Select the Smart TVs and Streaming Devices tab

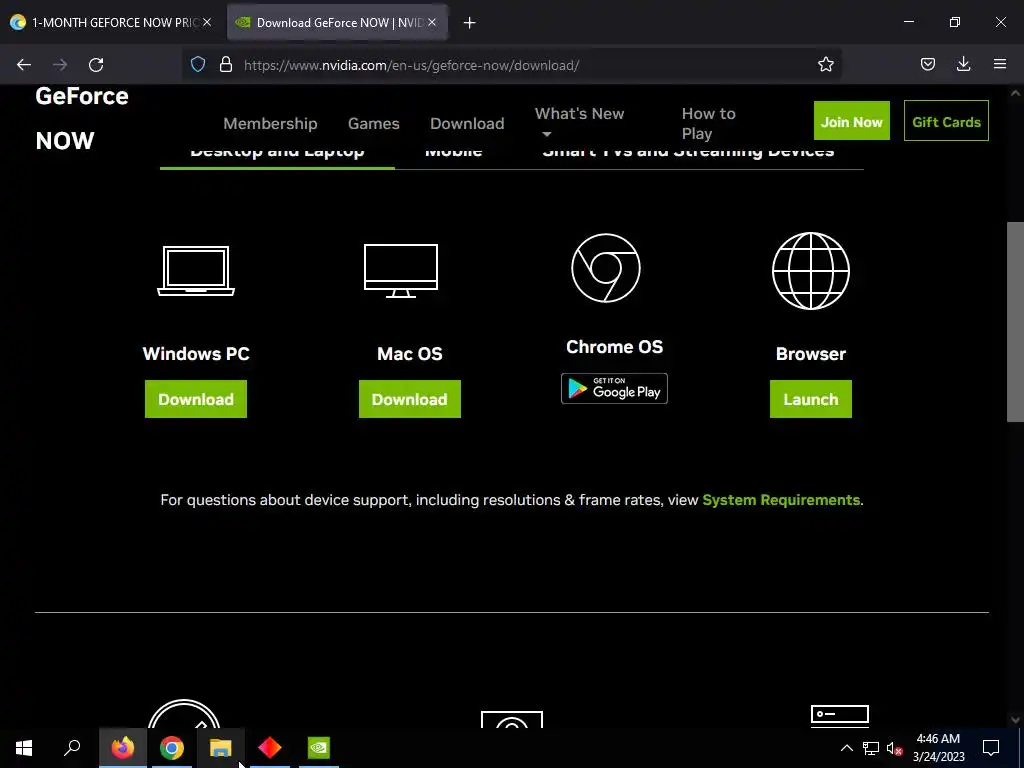click(688, 153)
